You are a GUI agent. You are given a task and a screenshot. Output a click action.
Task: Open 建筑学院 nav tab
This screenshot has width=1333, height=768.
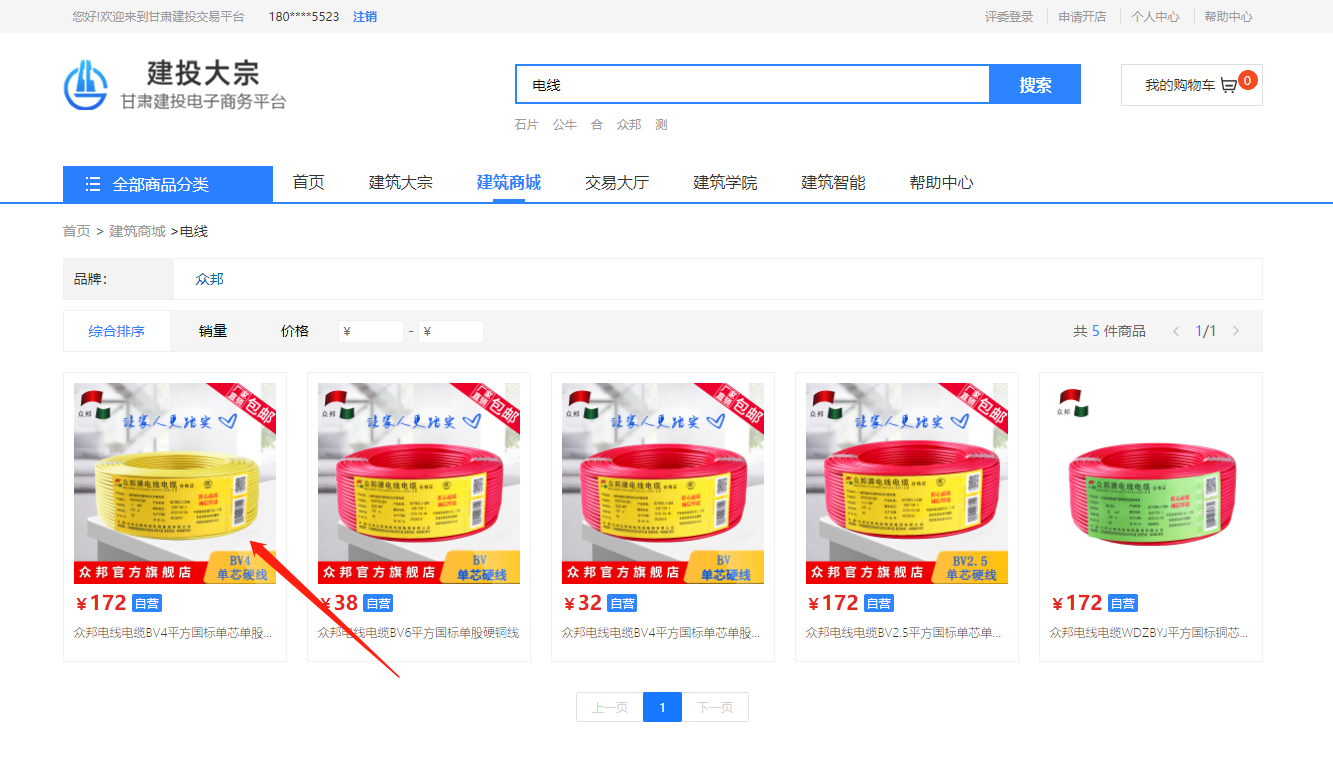(725, 182)
